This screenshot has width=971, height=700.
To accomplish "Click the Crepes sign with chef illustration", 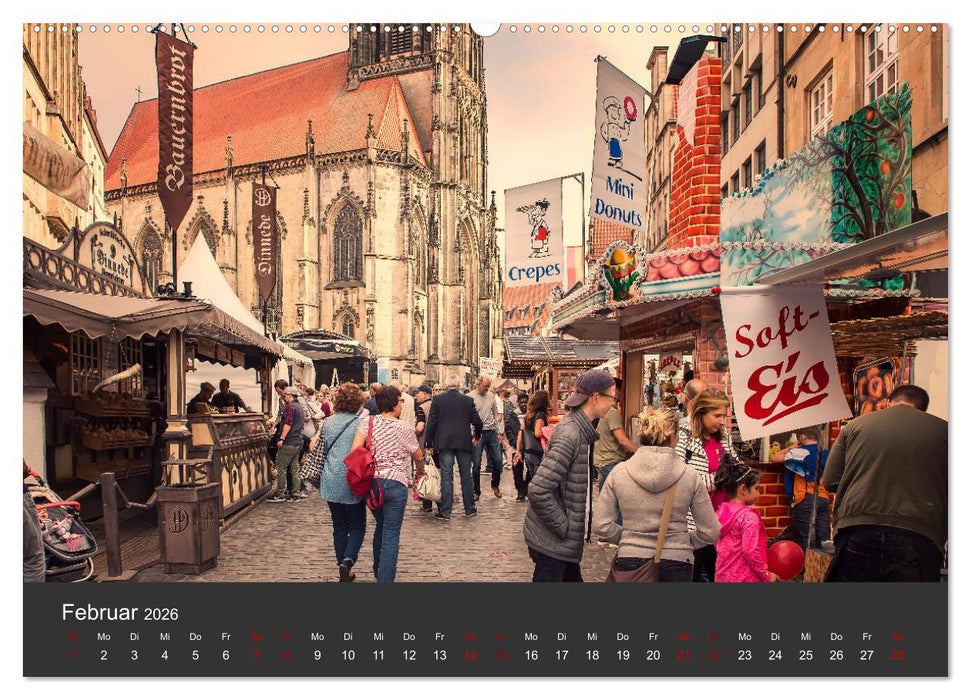I will (537, 232).
